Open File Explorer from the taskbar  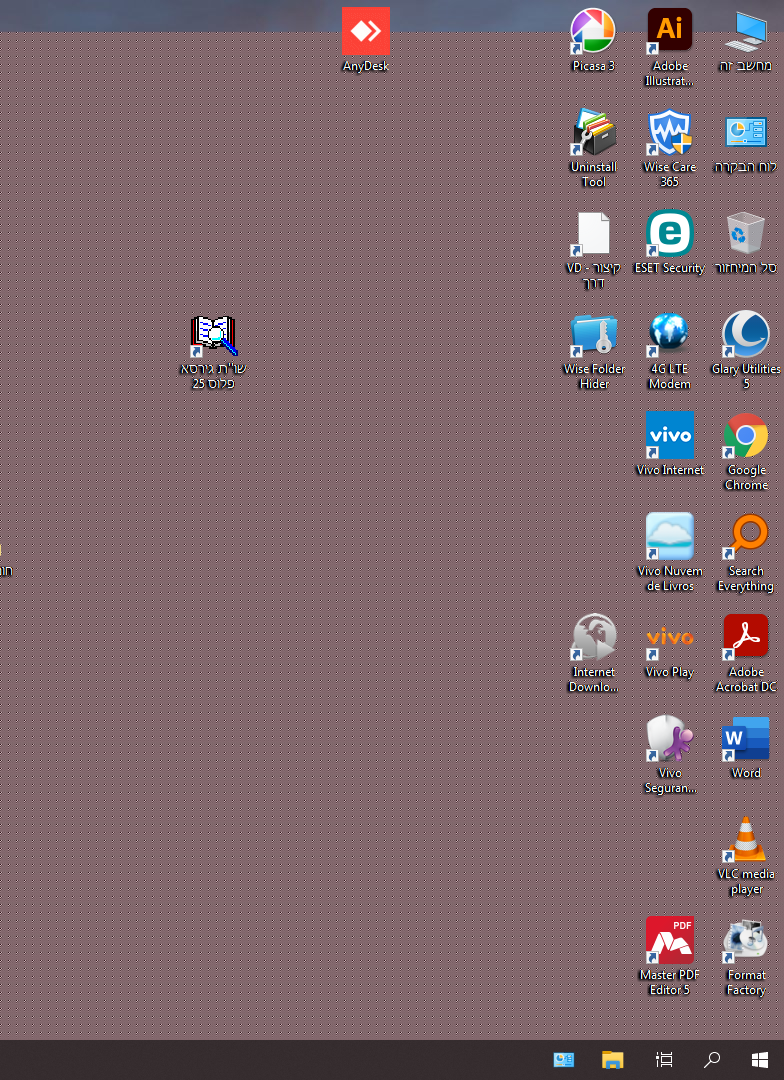[x=612, y=1059]
